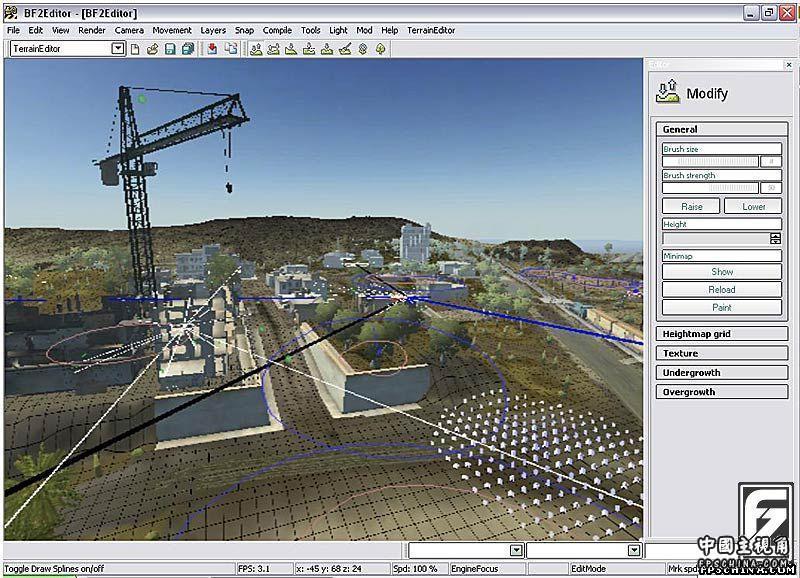Open the second dropdown above the status bar
The height and width of the screenshot is (578, 800).
634,550
